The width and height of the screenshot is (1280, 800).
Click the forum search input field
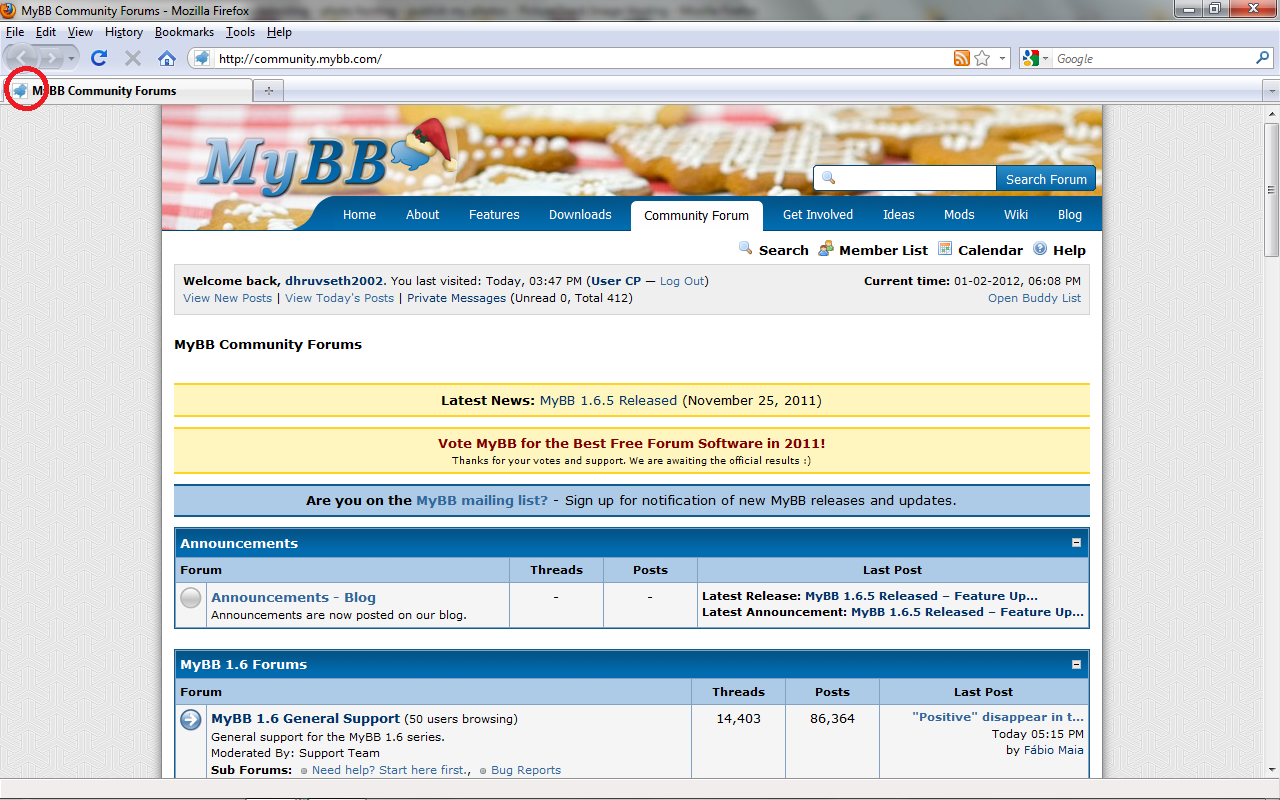906,179
